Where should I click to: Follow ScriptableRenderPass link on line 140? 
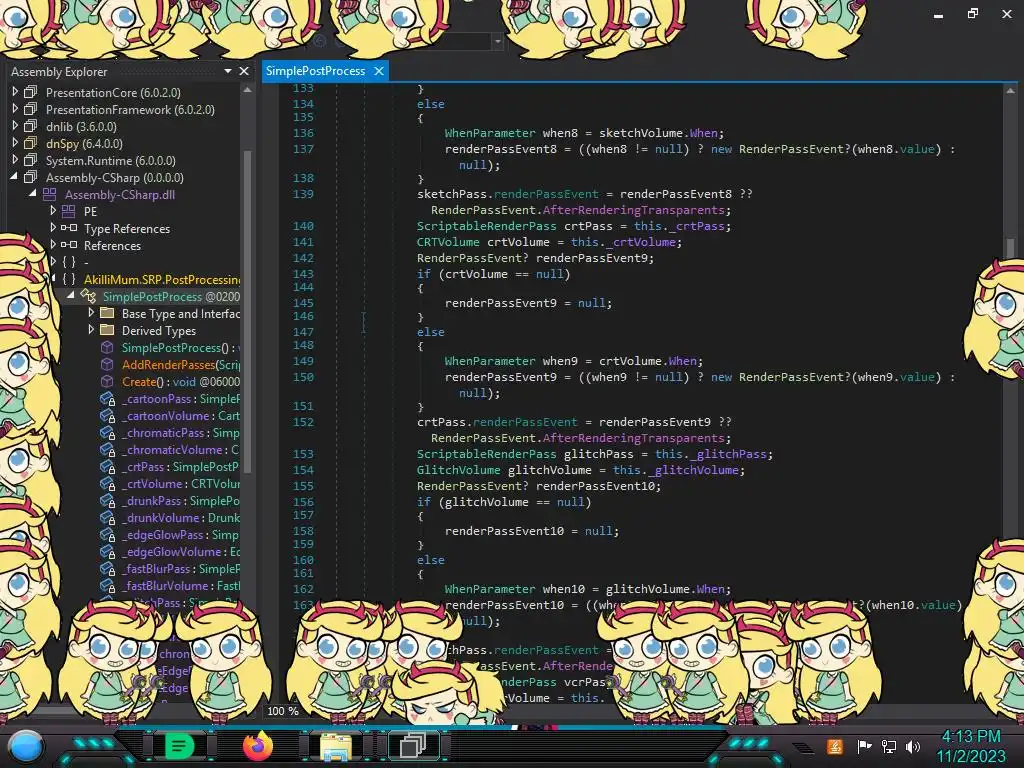click(x=487, y=226)
